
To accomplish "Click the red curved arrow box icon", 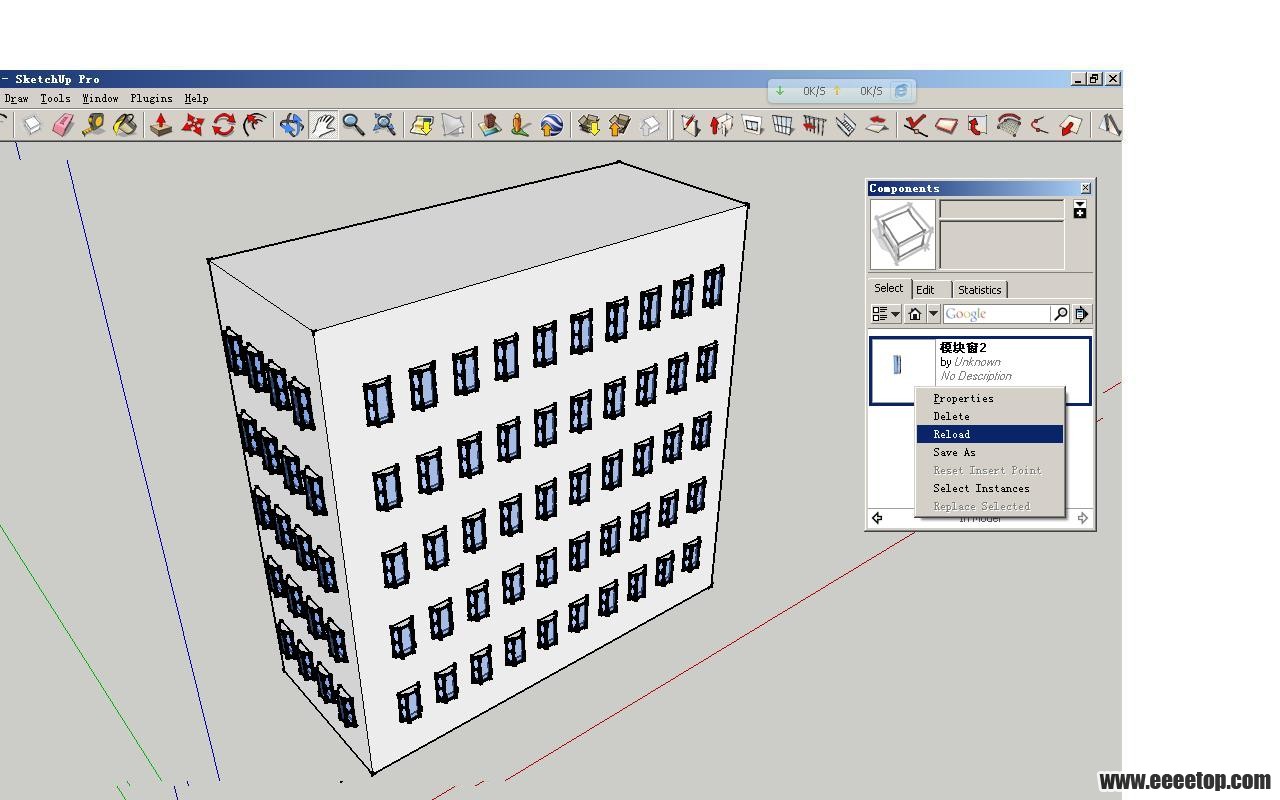I will click(x=977, y=125).
